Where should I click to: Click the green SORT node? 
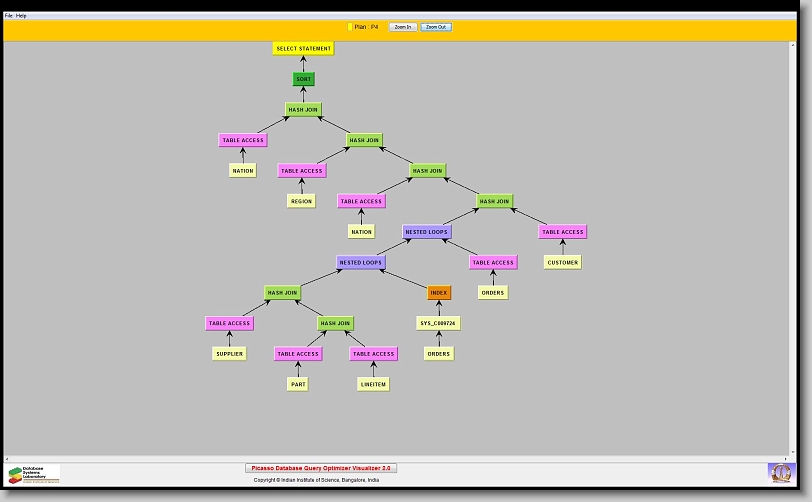coord(304,79)
